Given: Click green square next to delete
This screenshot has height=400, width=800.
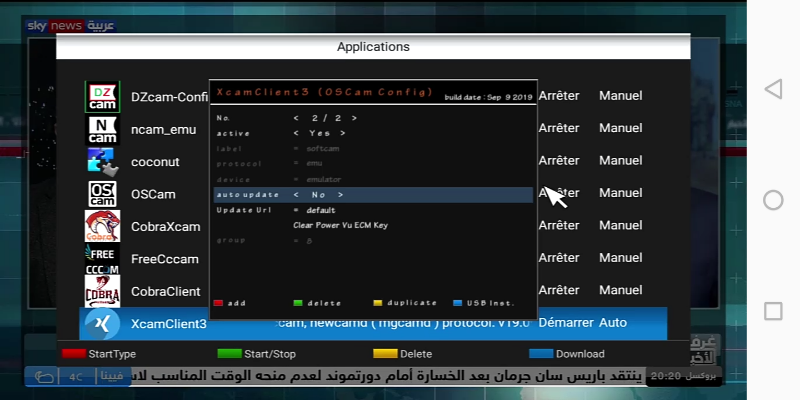Looking at the screenshot, I should click(x=298, y=303).
